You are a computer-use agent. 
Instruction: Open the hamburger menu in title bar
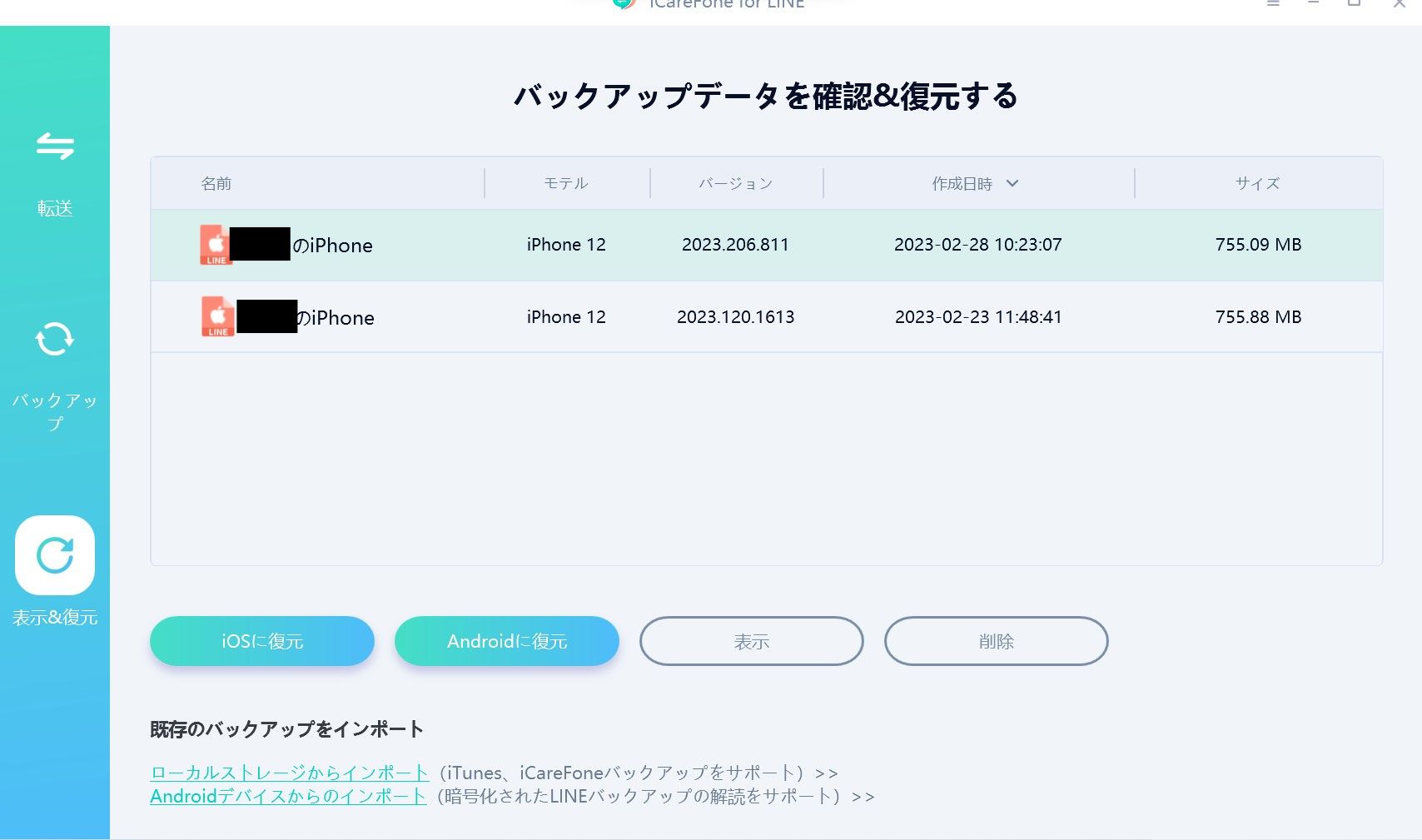pyautogui.click(x=1273, y=3)
